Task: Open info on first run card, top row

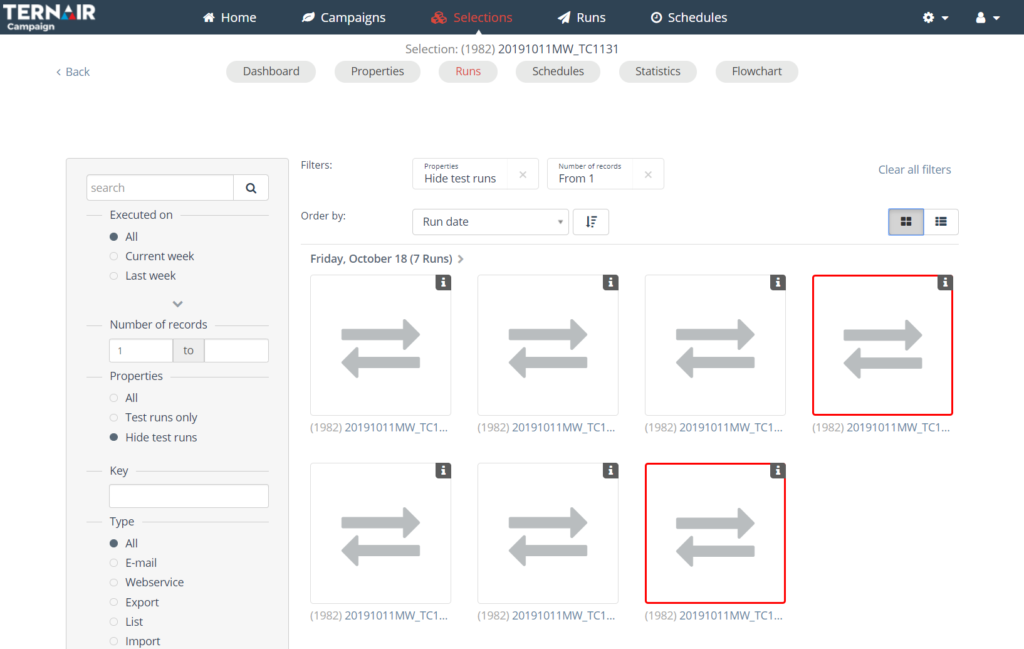Action: pyautogui.click(x=443, y=283)
